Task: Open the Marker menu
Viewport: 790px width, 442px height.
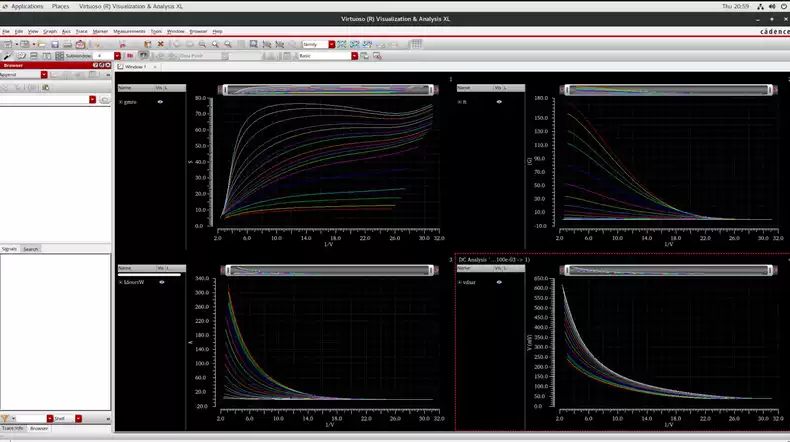Action: tap(100, 31)
